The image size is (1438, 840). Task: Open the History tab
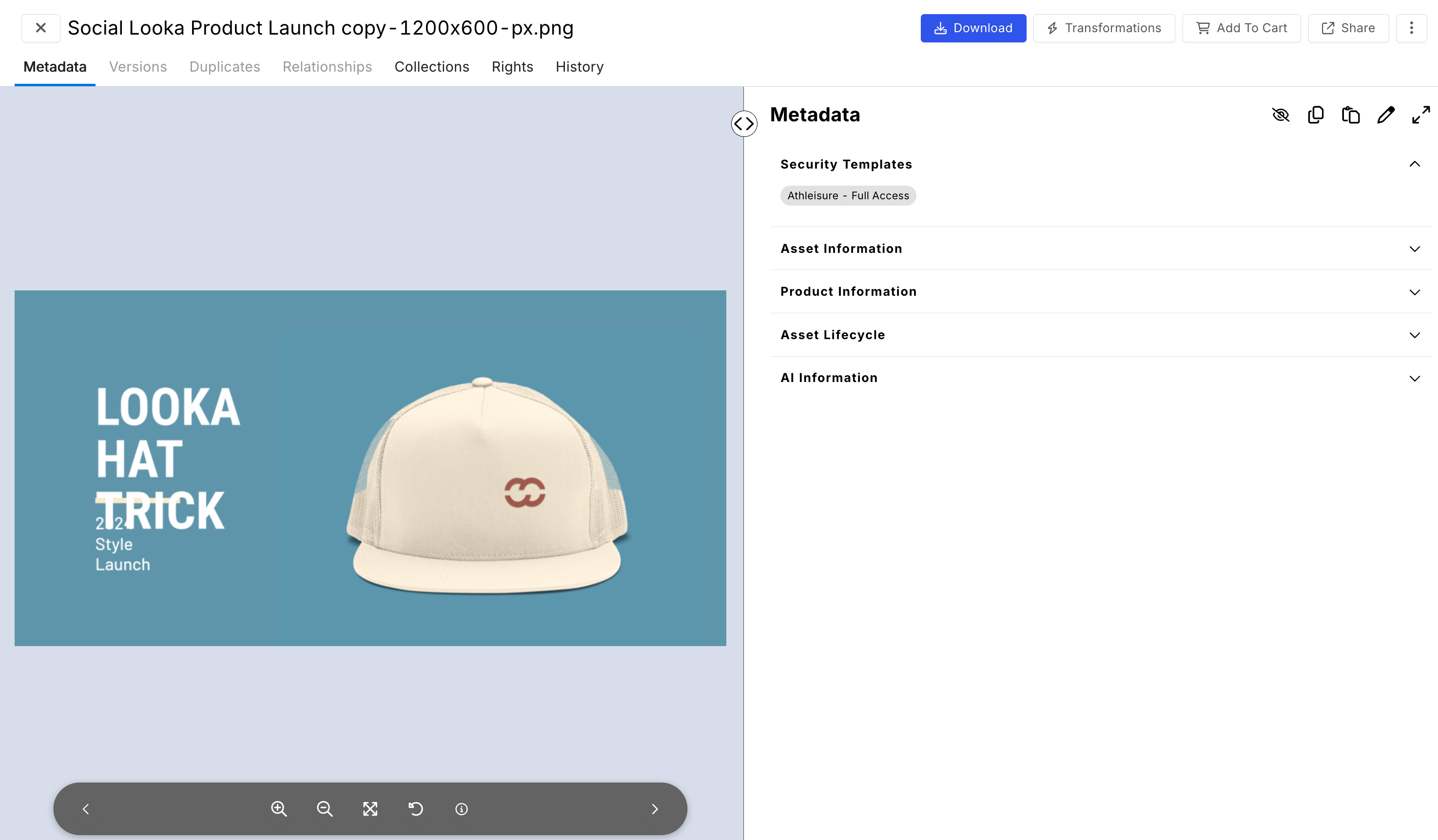(579, 67)
